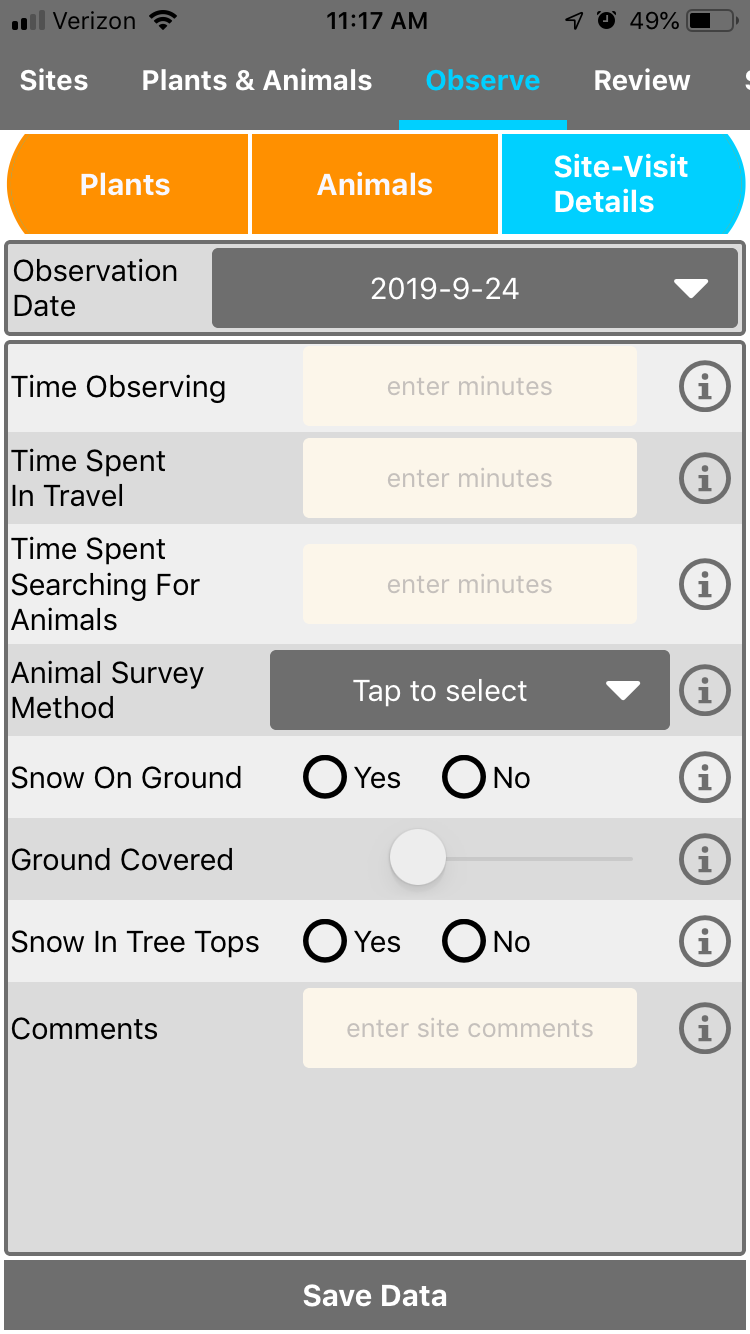Click the Ground Covered slider handle

(x=417, y=858)
